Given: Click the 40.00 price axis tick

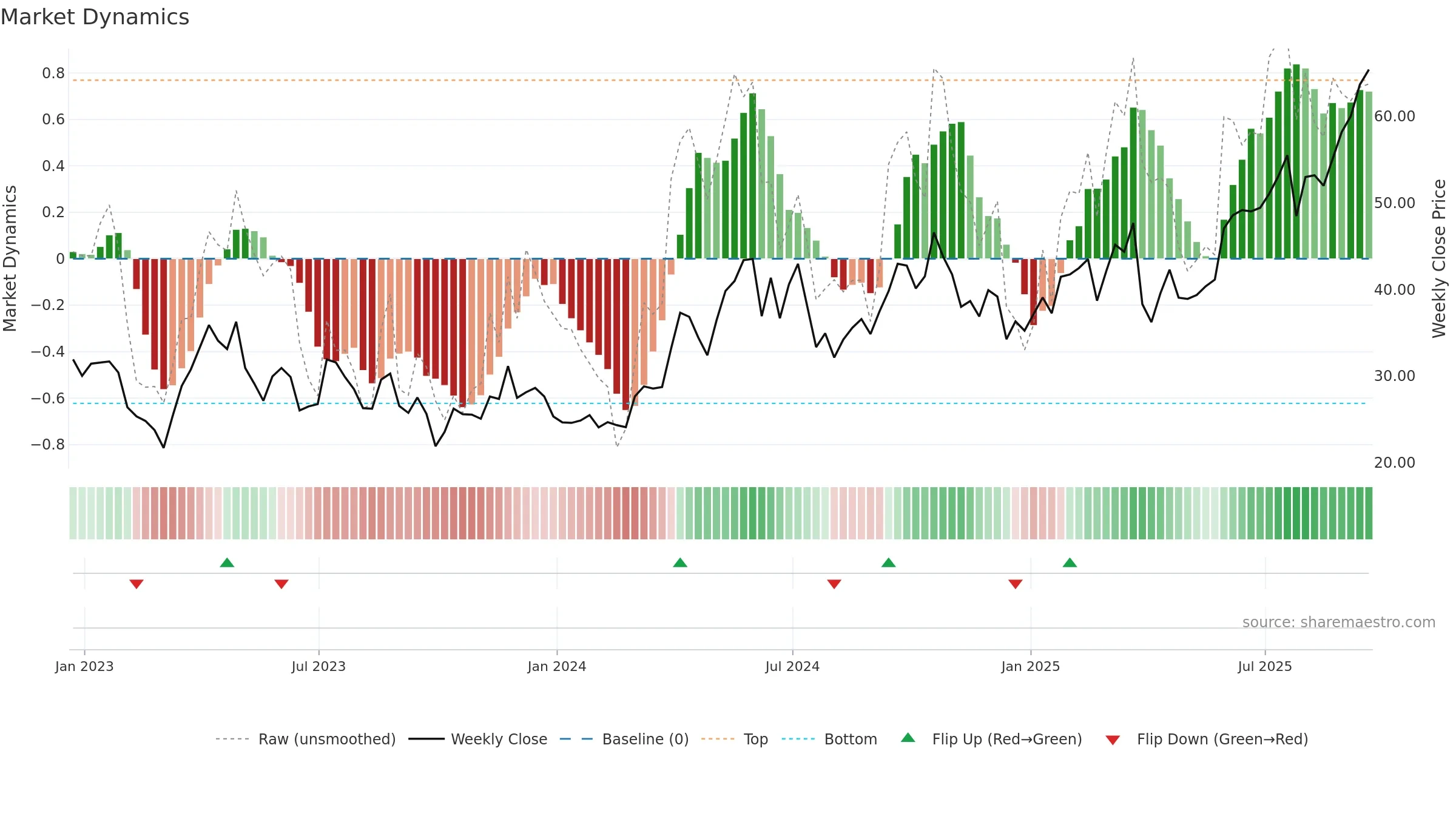Looking at the screenshot, I should pos(1395,289).
